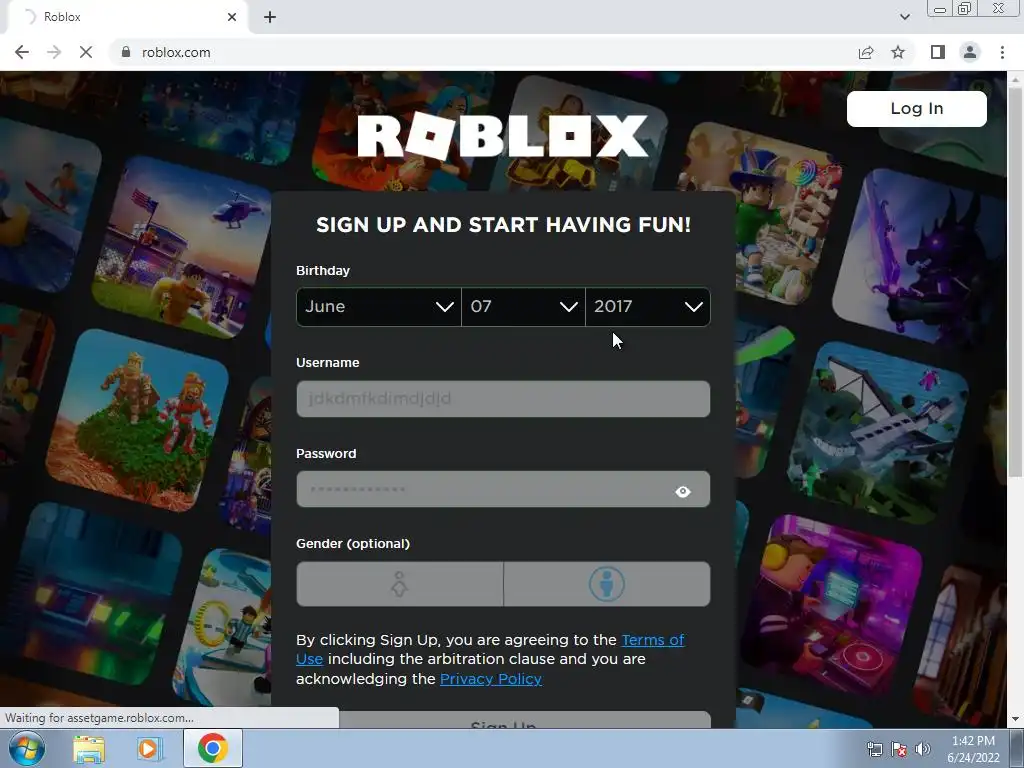Click the helicopter game thumbnail
1024x768 pixels.
(x=183, y=249)
